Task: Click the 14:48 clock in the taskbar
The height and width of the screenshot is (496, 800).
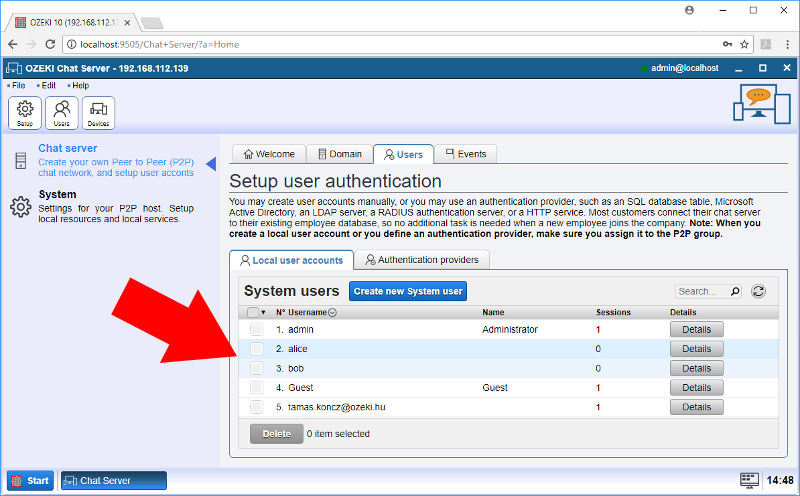Action: click(780, 480)
